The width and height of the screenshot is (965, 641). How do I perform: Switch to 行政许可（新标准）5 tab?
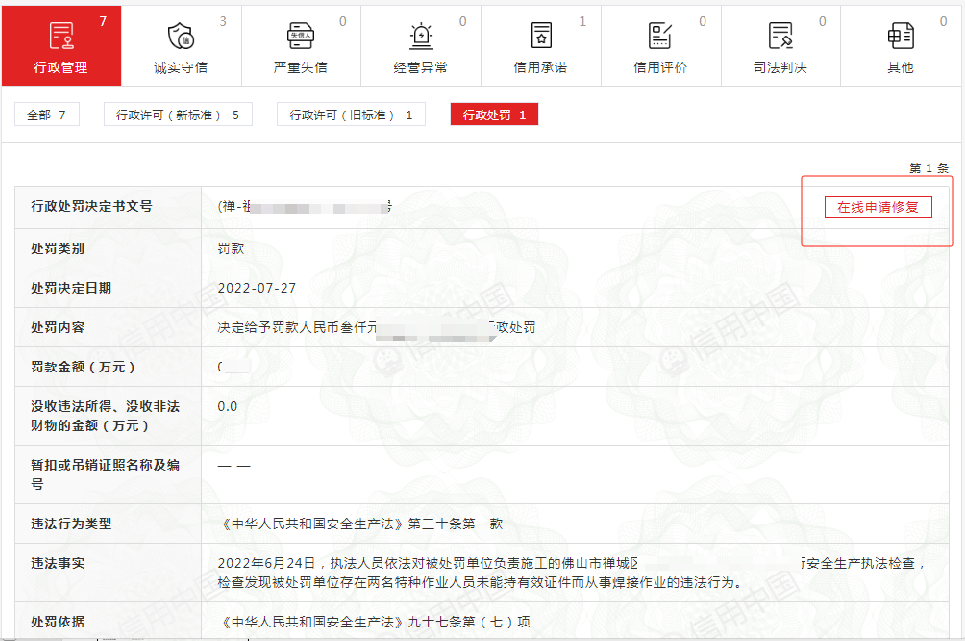(x=178, y=114)
